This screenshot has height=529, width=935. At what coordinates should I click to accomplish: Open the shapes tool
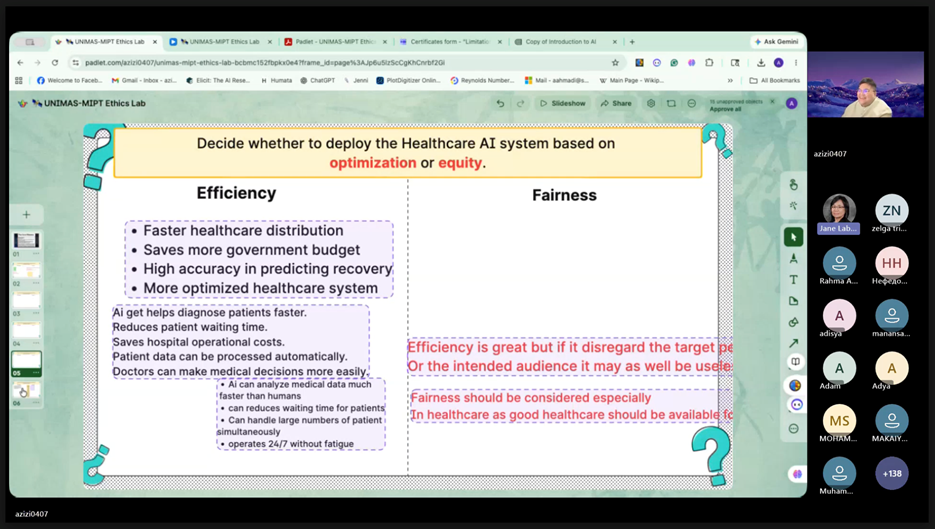coord(793,323)
